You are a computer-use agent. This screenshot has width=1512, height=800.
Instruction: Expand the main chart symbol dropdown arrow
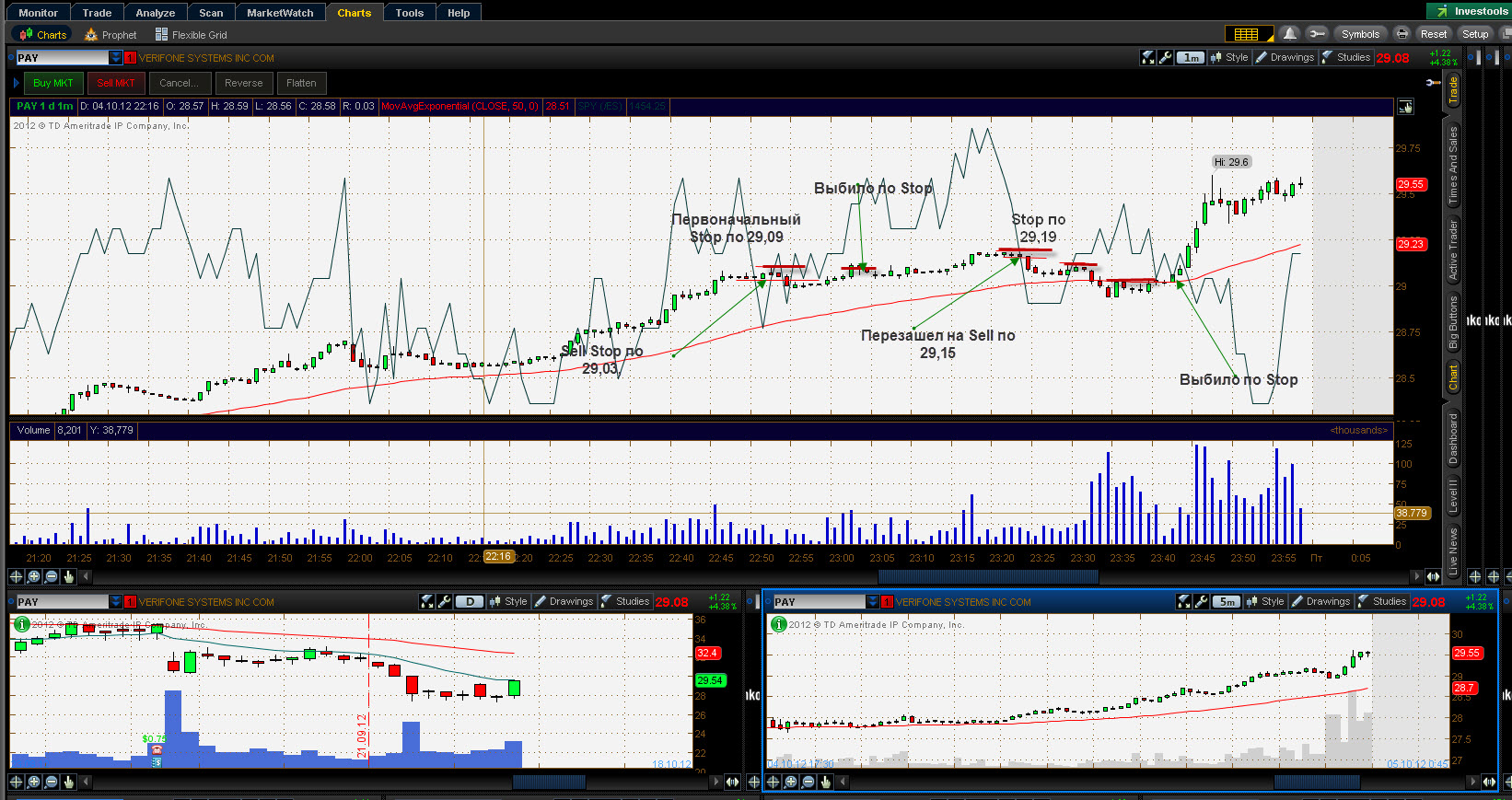pyautogui.click(x=115, y=58)
